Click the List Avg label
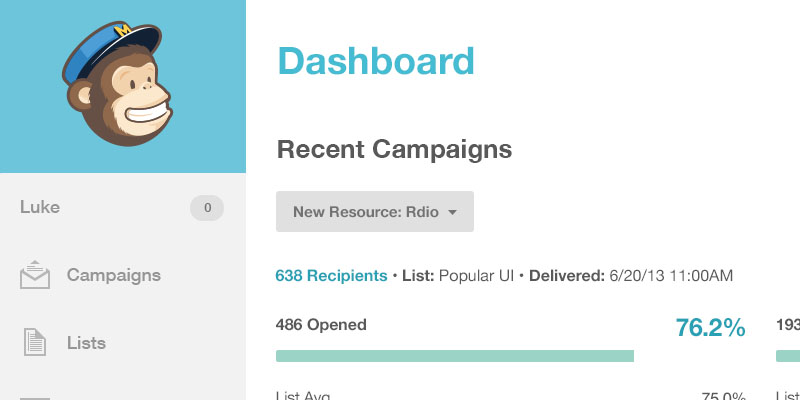The image size is (800, 400). tap(302, 395)
